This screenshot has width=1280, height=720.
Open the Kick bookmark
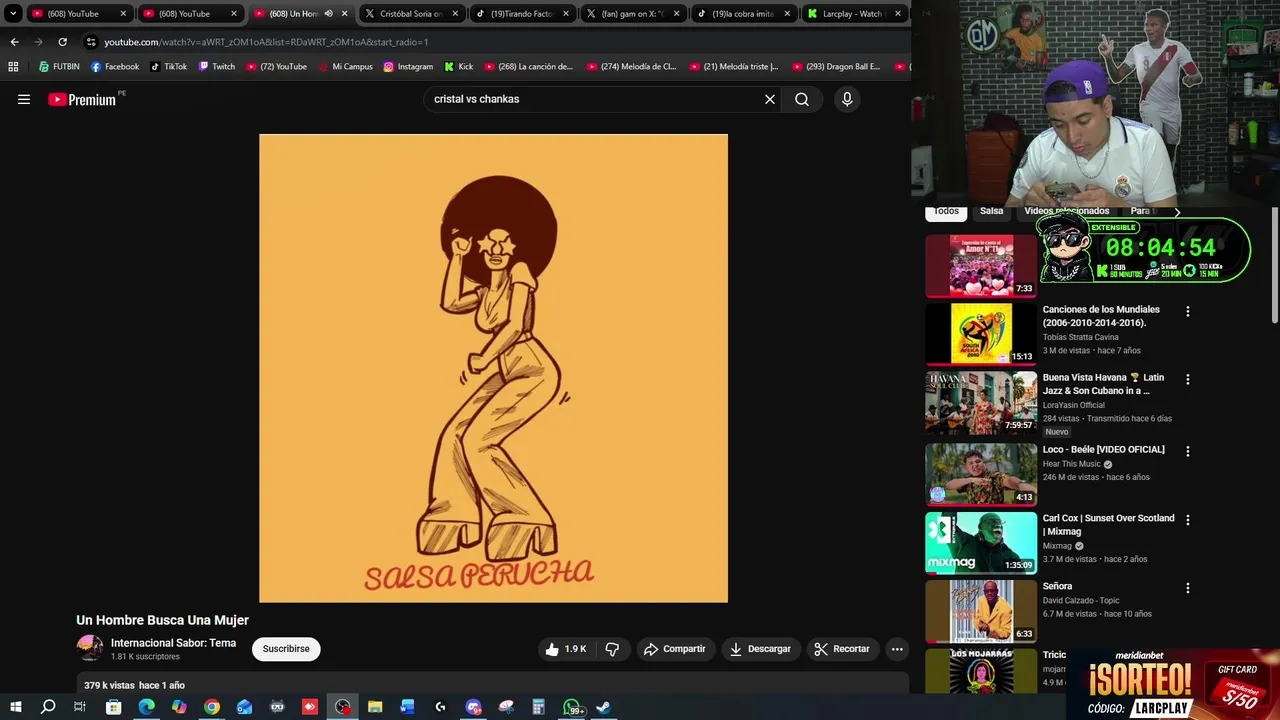click(x=458, y=67)
